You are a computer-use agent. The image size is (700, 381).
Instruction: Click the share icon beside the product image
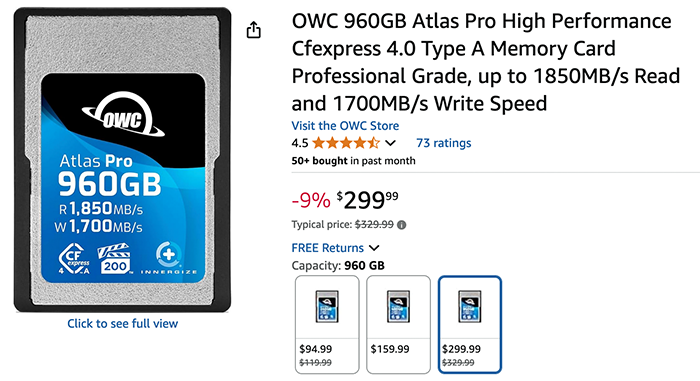pos(254,30)
